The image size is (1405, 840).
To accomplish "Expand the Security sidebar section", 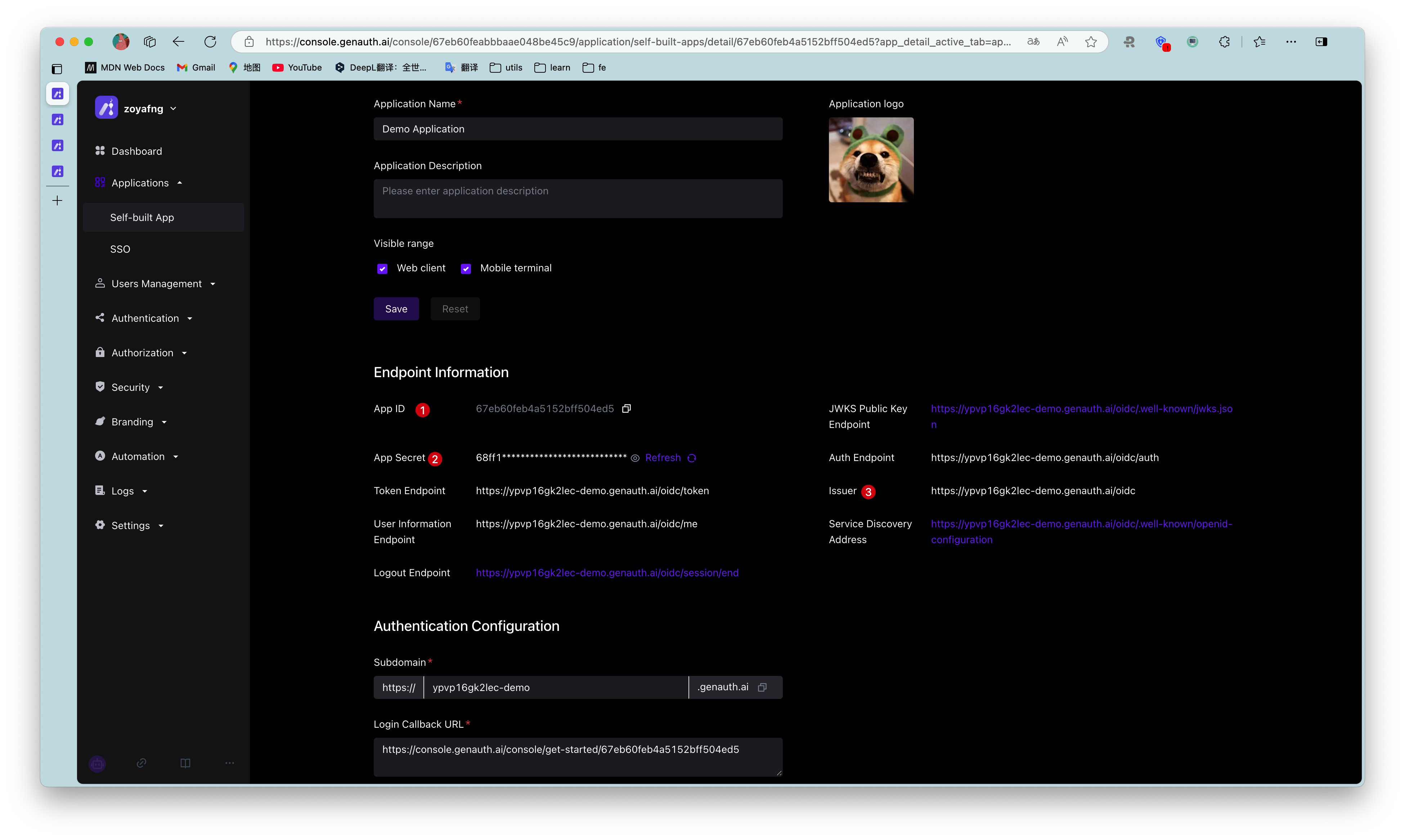I will [130, 387].
